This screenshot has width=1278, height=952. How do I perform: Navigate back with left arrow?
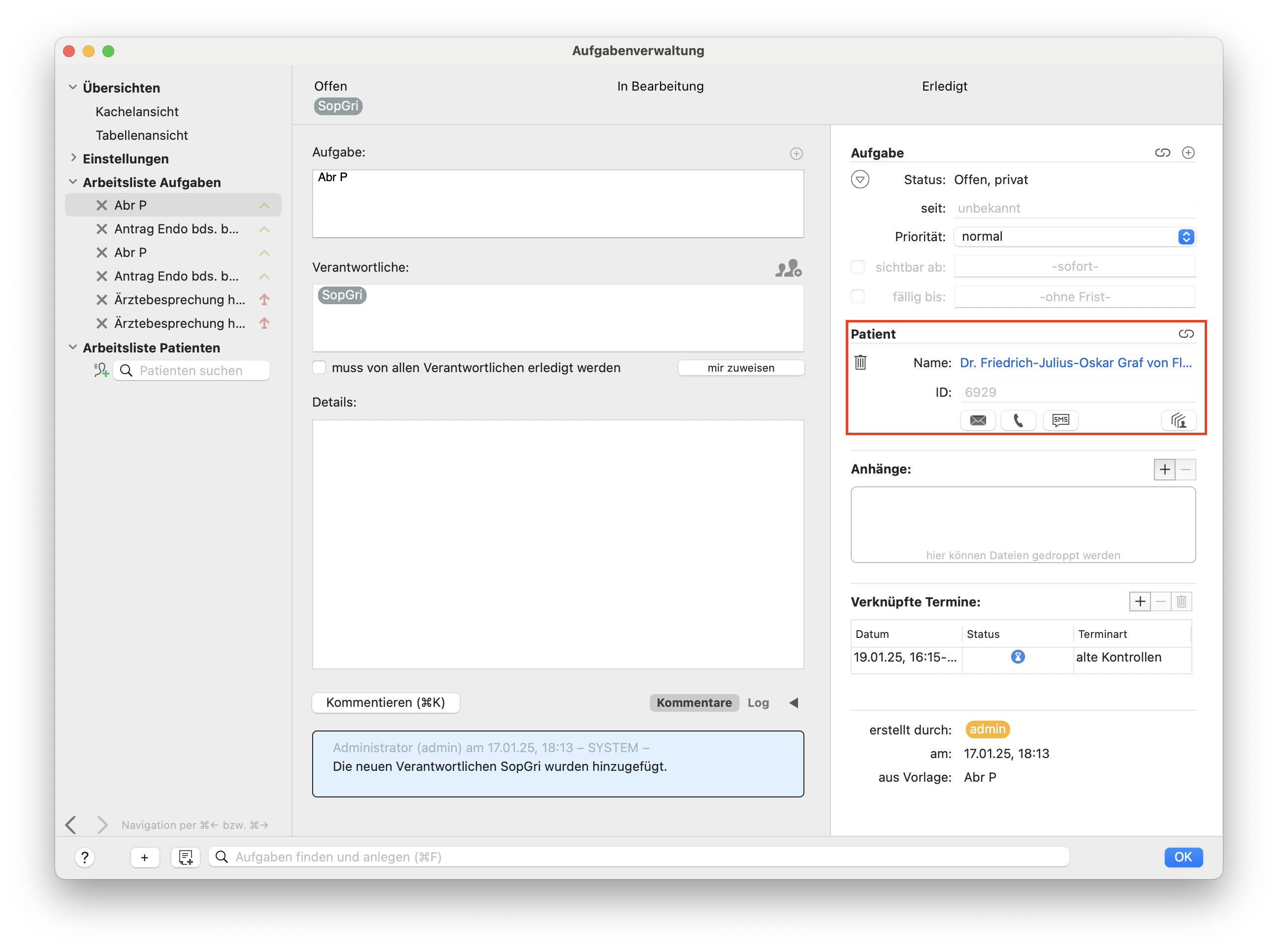(x=71, y=825)
